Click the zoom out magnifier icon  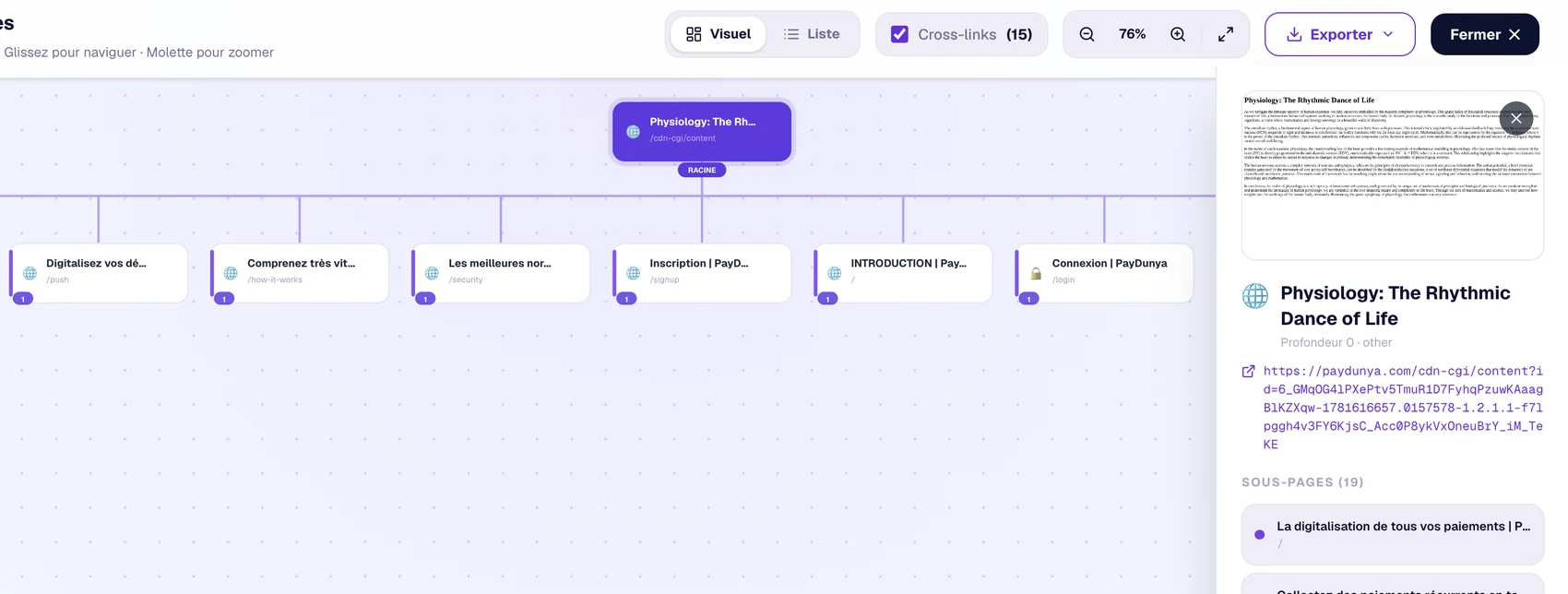pos(1087,34)
